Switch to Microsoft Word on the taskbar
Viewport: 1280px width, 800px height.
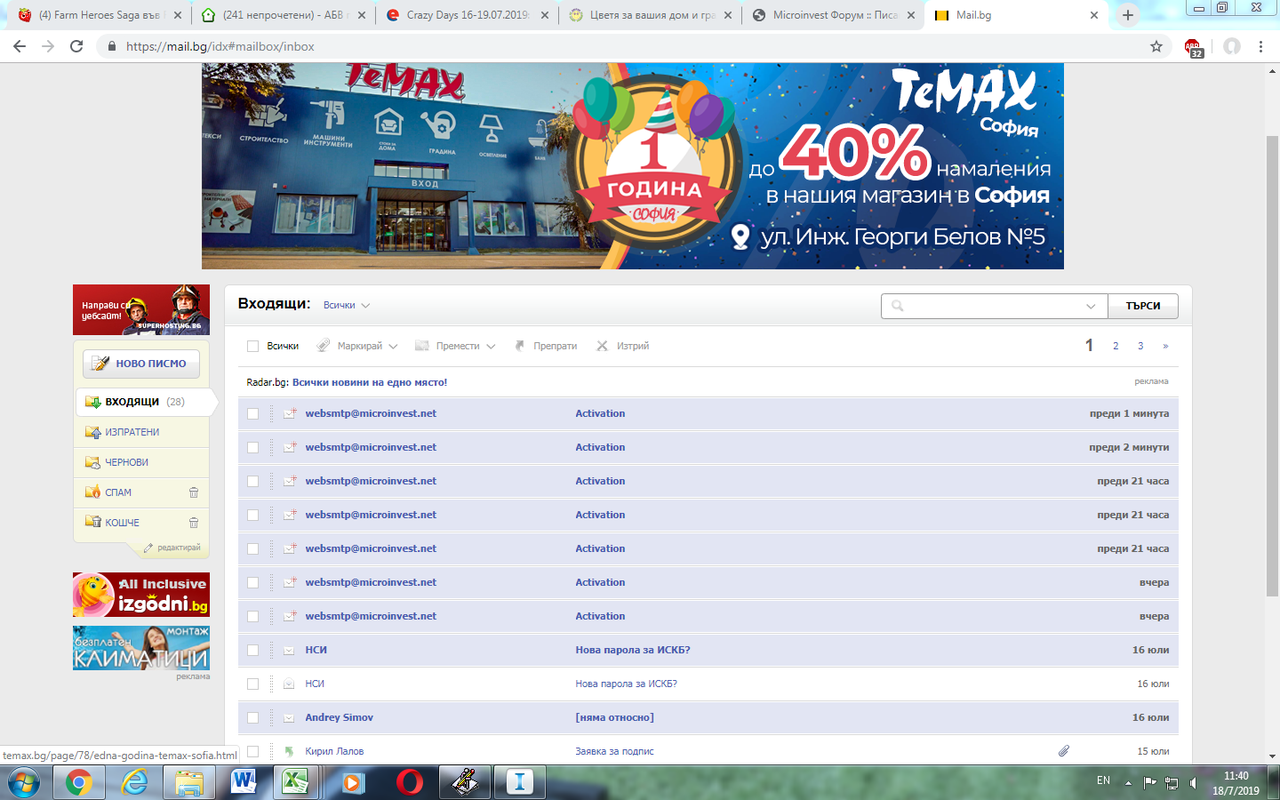tap(244, 782)
